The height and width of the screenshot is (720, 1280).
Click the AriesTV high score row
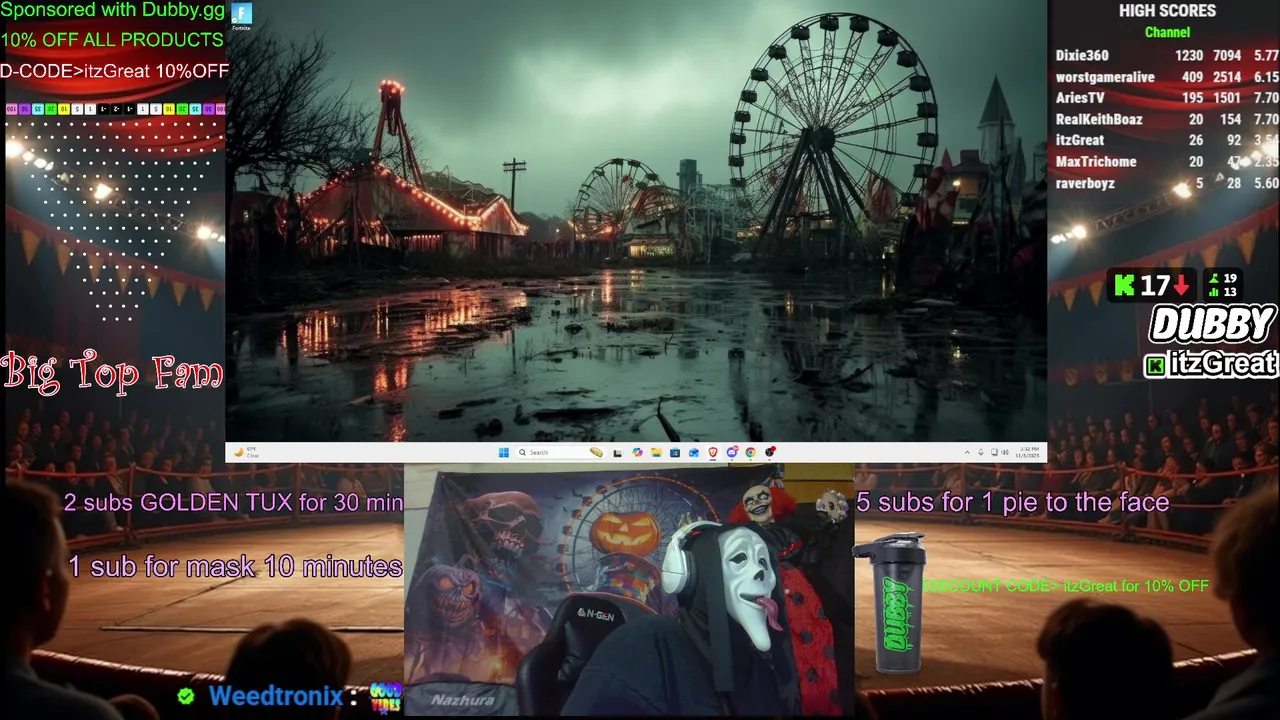pos(1167,98)
